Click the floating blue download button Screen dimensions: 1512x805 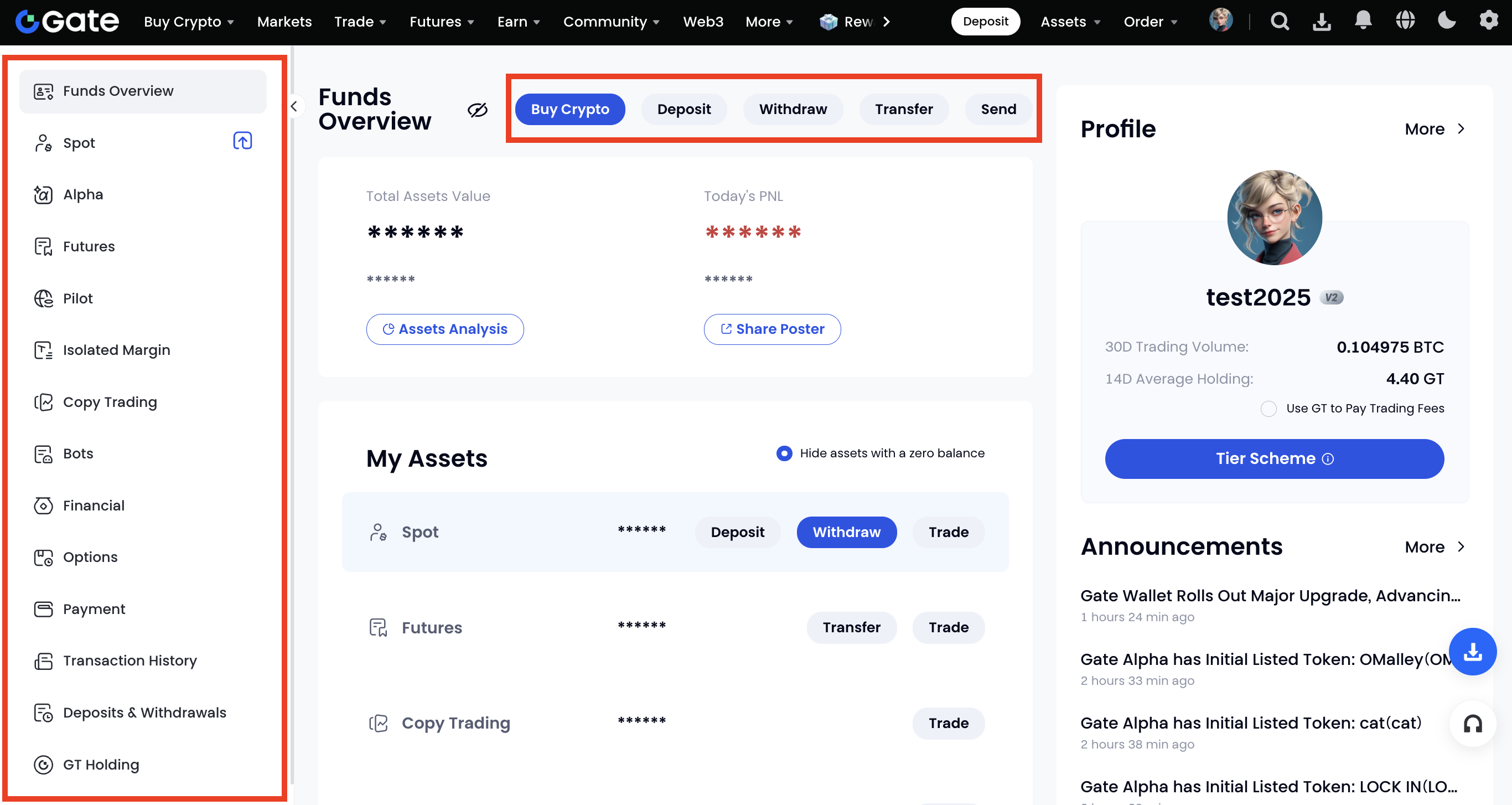(1472, 652)
